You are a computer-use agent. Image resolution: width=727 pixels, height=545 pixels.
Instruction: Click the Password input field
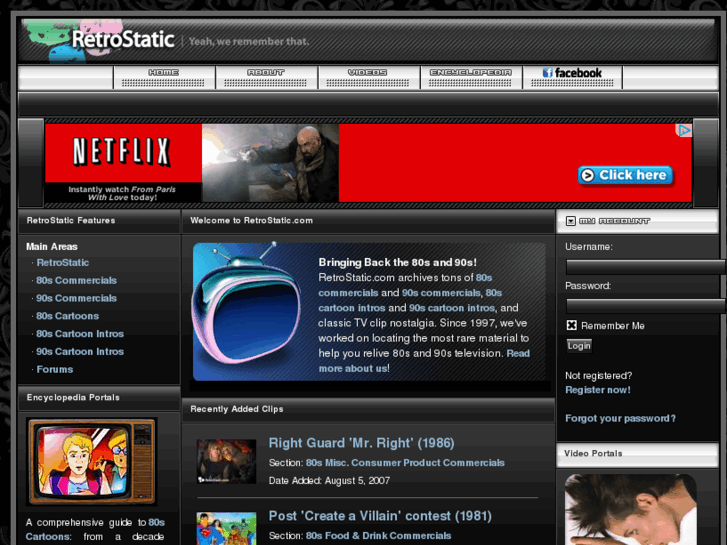(645, 306)
